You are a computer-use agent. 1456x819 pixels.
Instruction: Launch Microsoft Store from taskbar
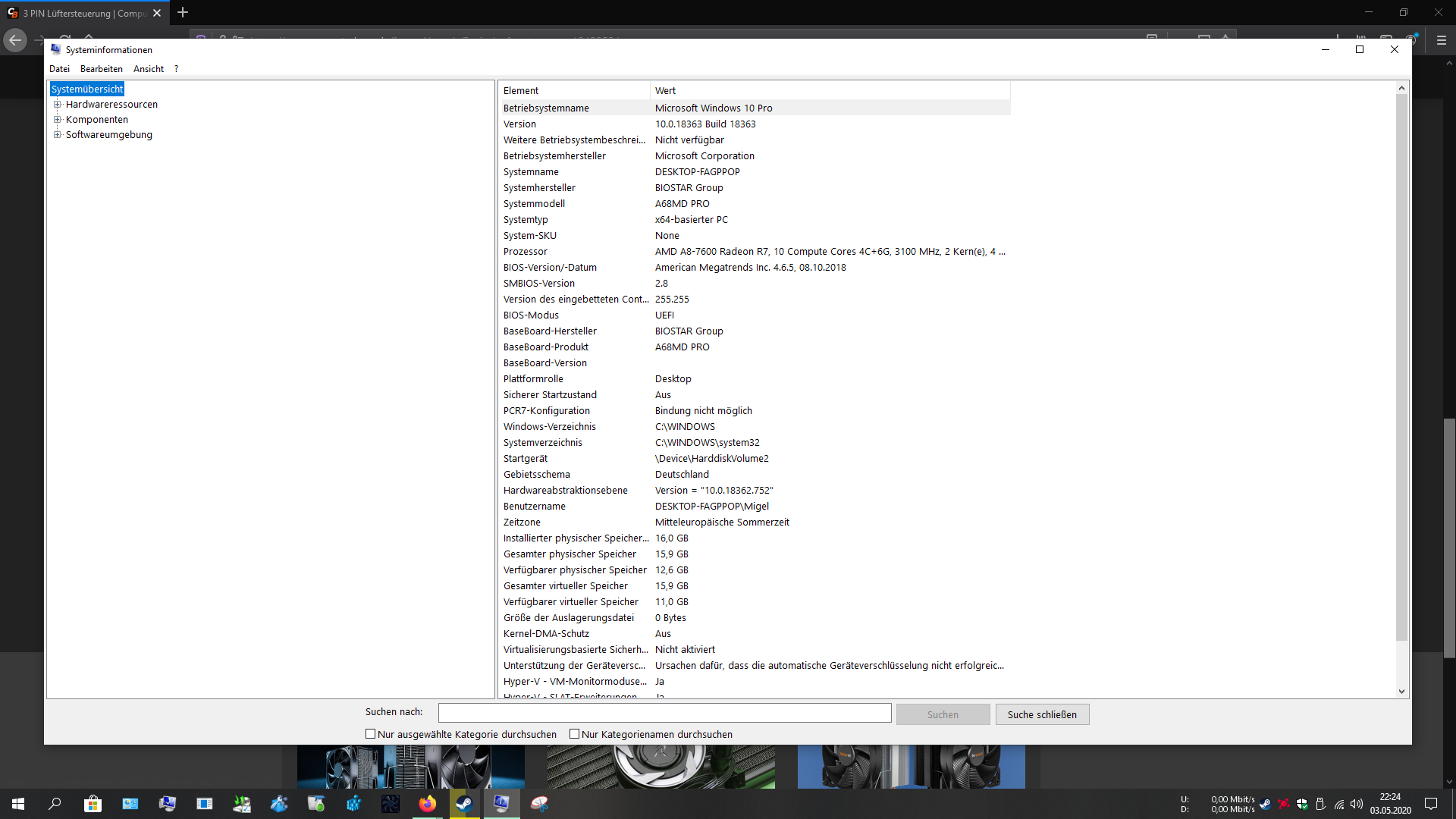93,804
